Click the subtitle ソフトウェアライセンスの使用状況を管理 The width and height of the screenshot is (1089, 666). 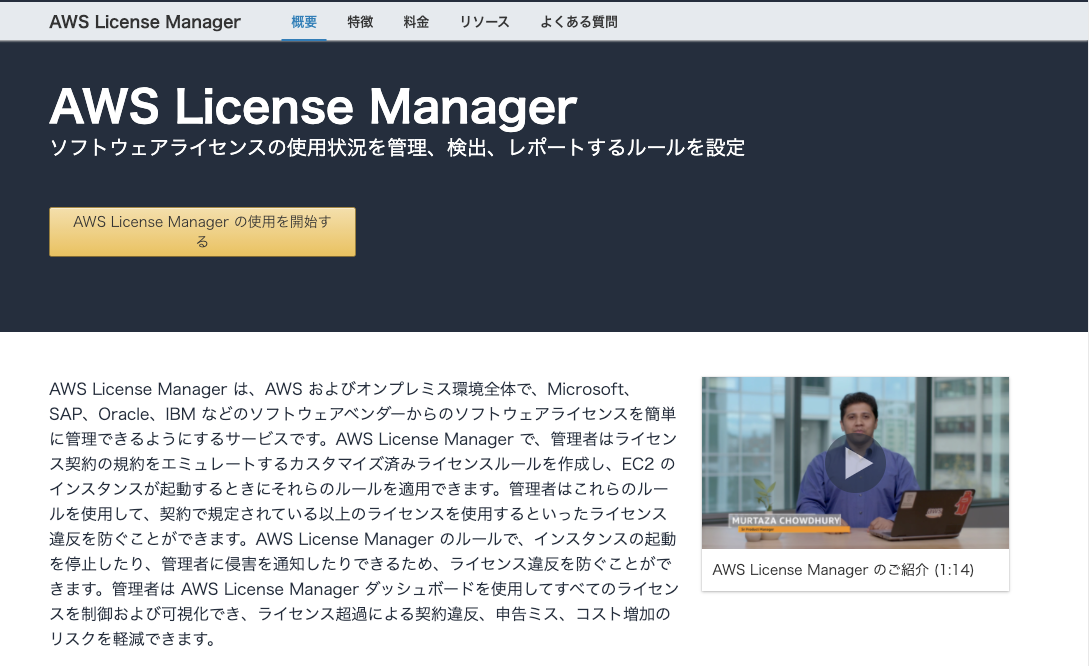point(238,148)
